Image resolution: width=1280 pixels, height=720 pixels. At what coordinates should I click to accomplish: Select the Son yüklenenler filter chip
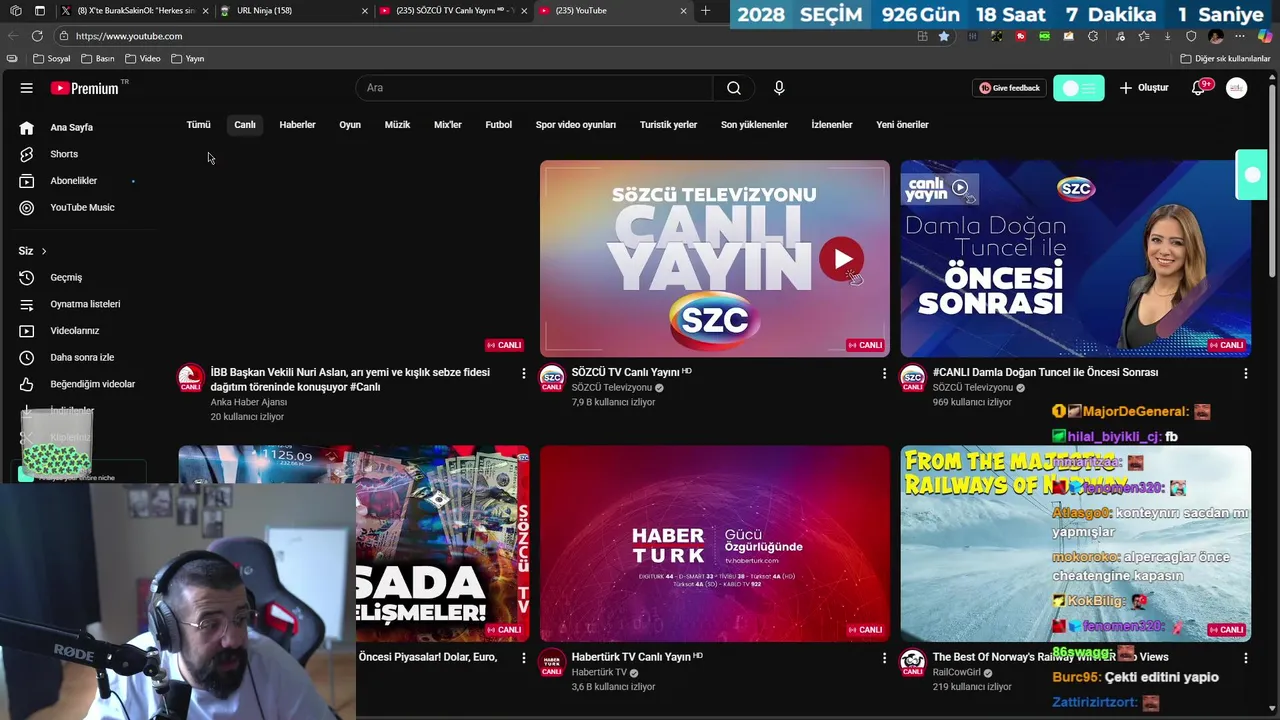(754, 125)
